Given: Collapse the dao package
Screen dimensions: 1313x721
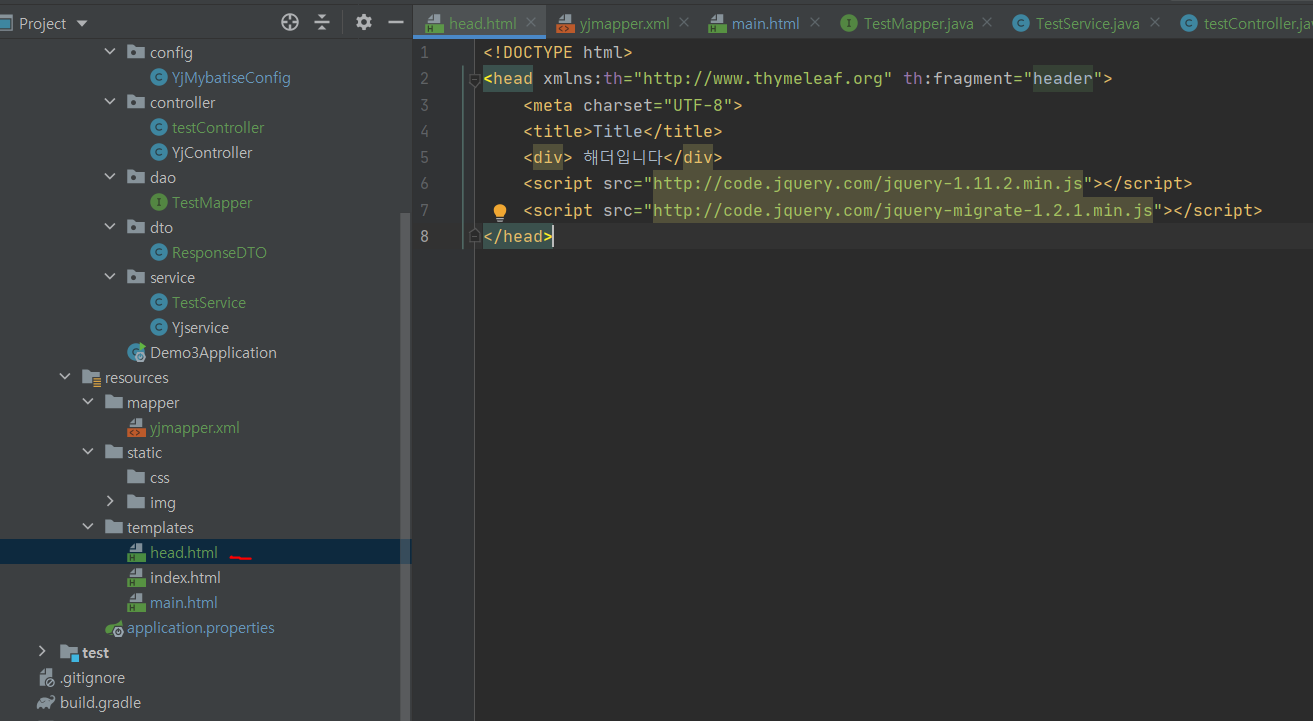Looking at the screenshot, I should pos(110,177).
